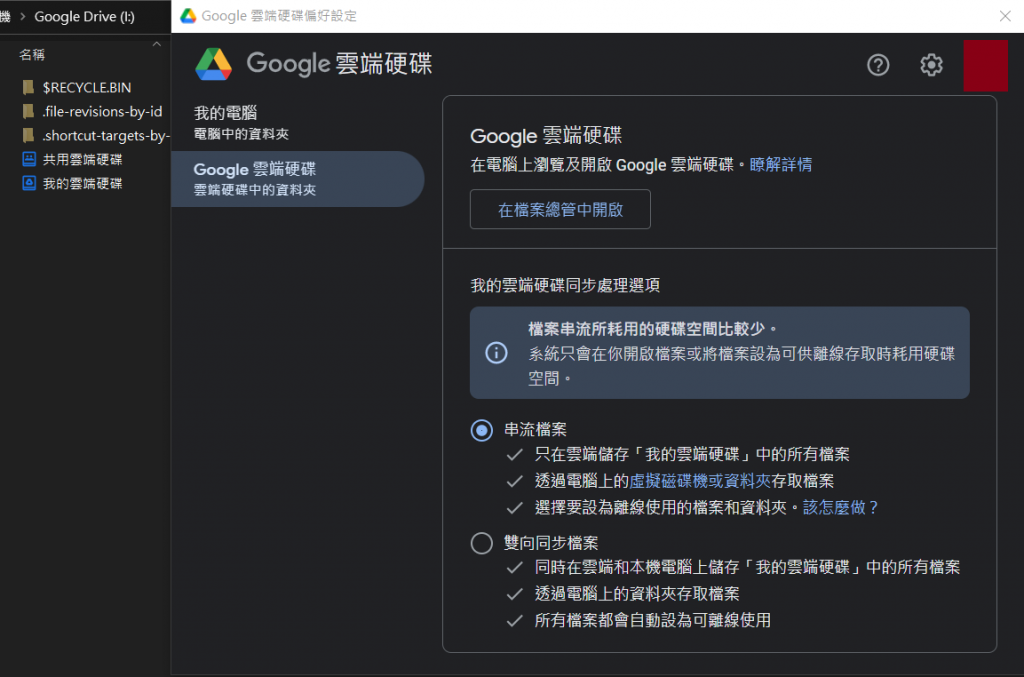Open the 瞭解詳情 link
This screenshot has height=677, width=1024.
click(780, 165)
